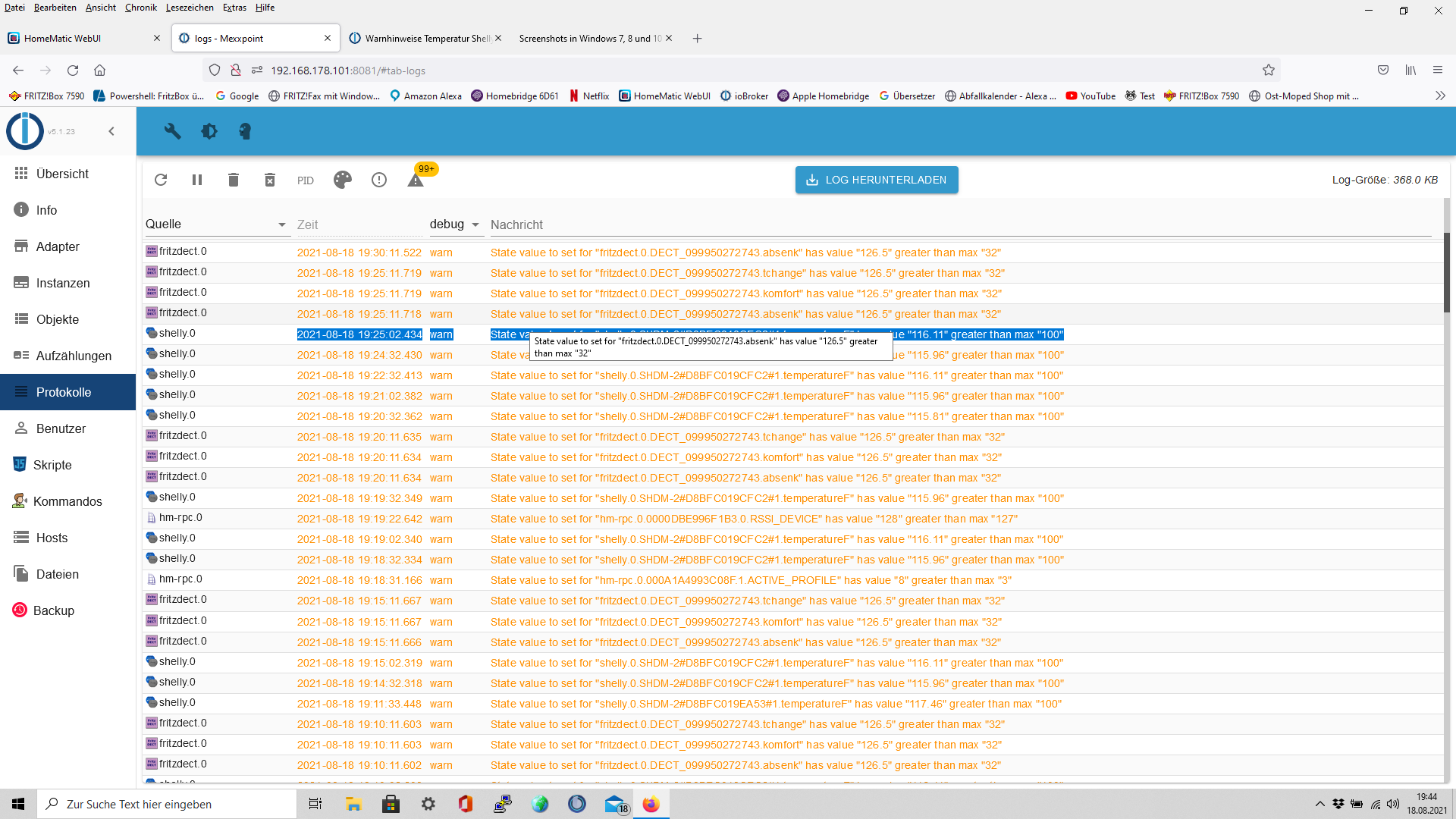Open the YouTube bookmark
The width and height of the screenshot is (1456, 819).
[1090, 96]
